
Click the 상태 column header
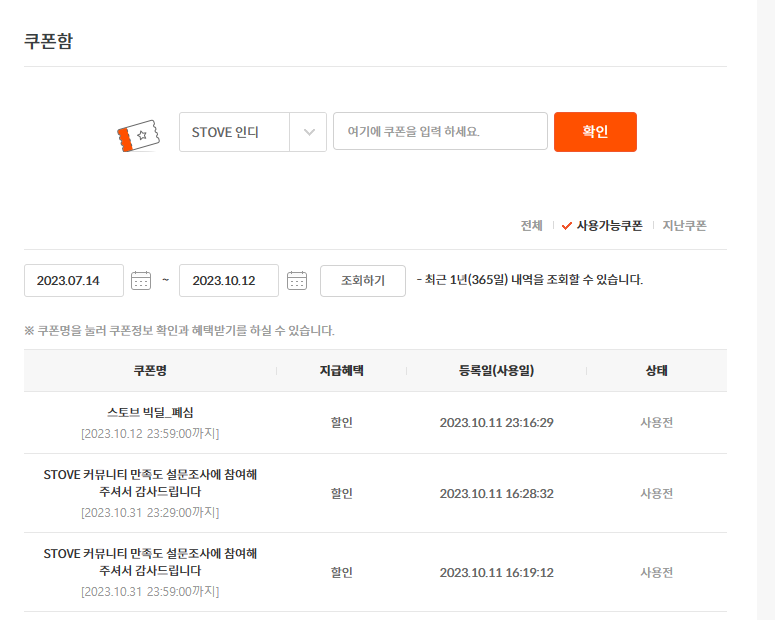point(656,370)
